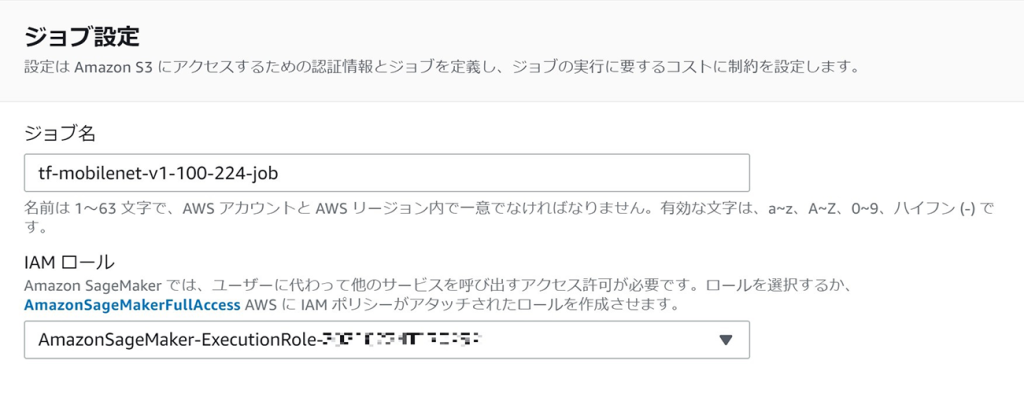Open the AmazonSageMakerFullAccess policy link
The width and height of the screenshot is (1024, 397).
(x=133, y=305)
